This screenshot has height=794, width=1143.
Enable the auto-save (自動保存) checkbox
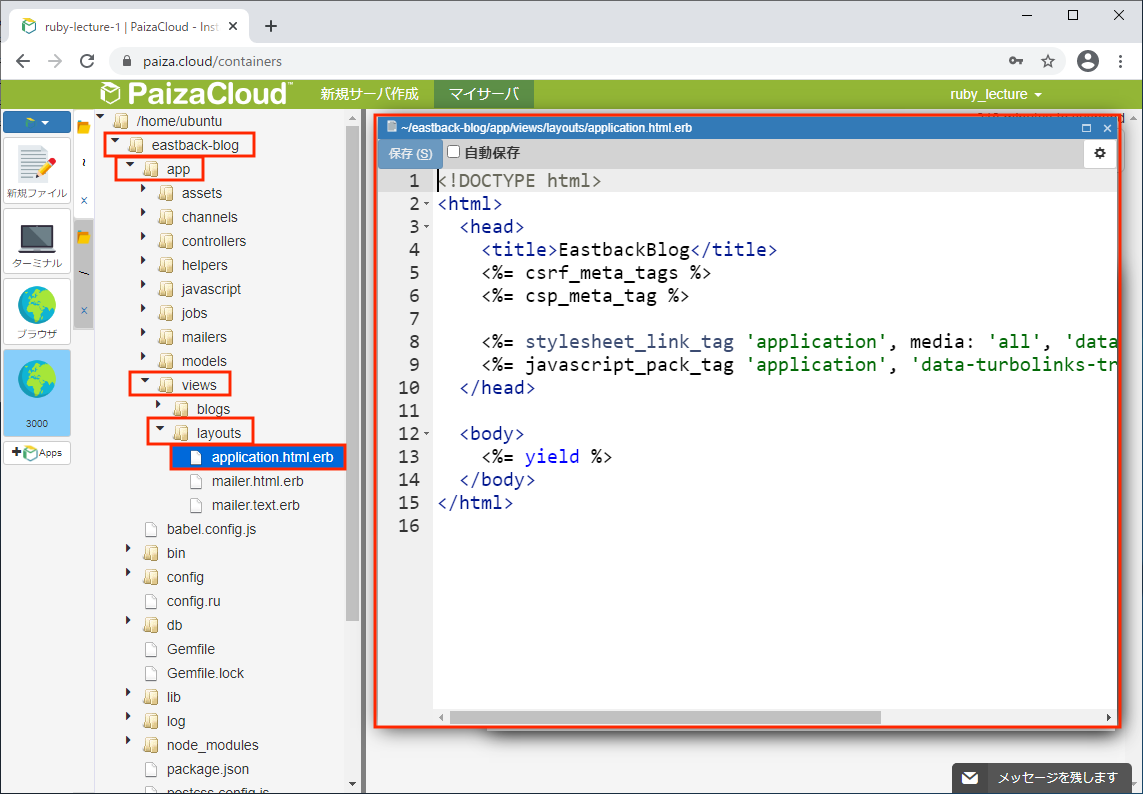point(453,153)
